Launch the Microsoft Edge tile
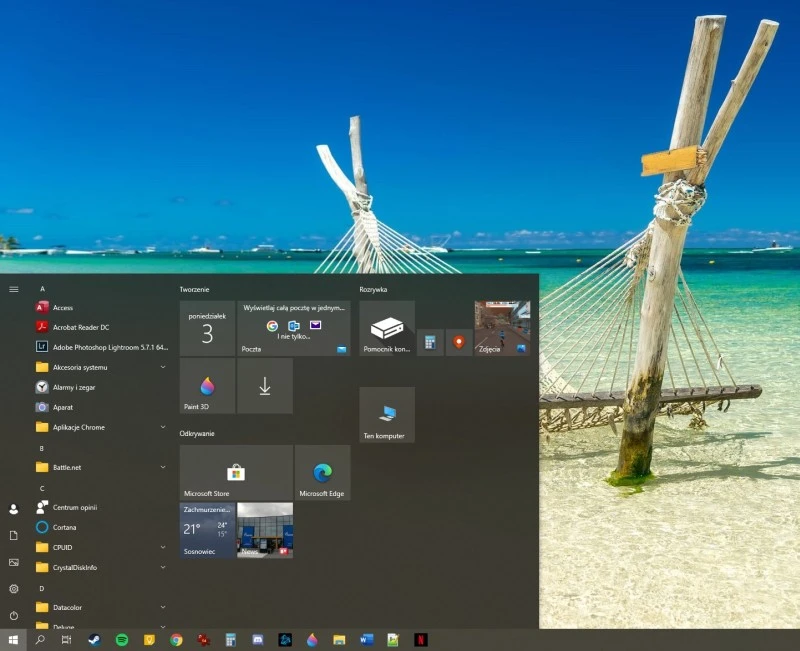Screen dimensions: 800x651 point(322,473)
